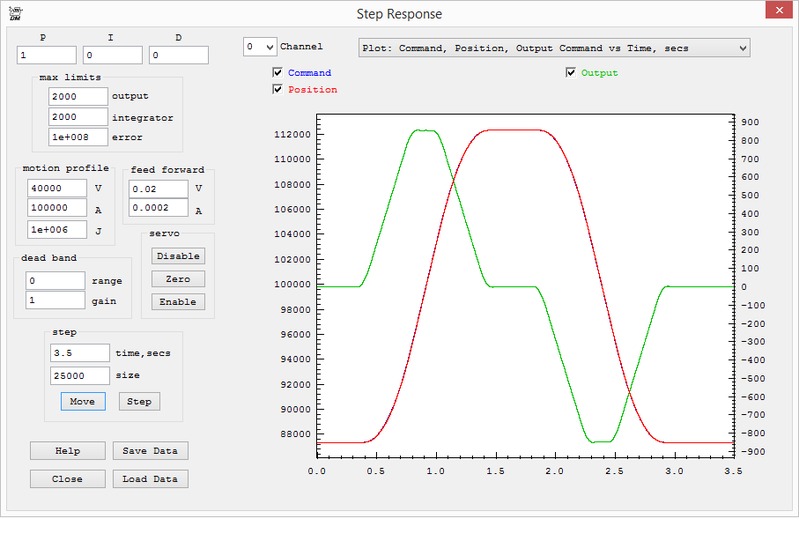Toggle the Output plot checkbox
Screen dimensions: 799x541
tap(571, 73)
